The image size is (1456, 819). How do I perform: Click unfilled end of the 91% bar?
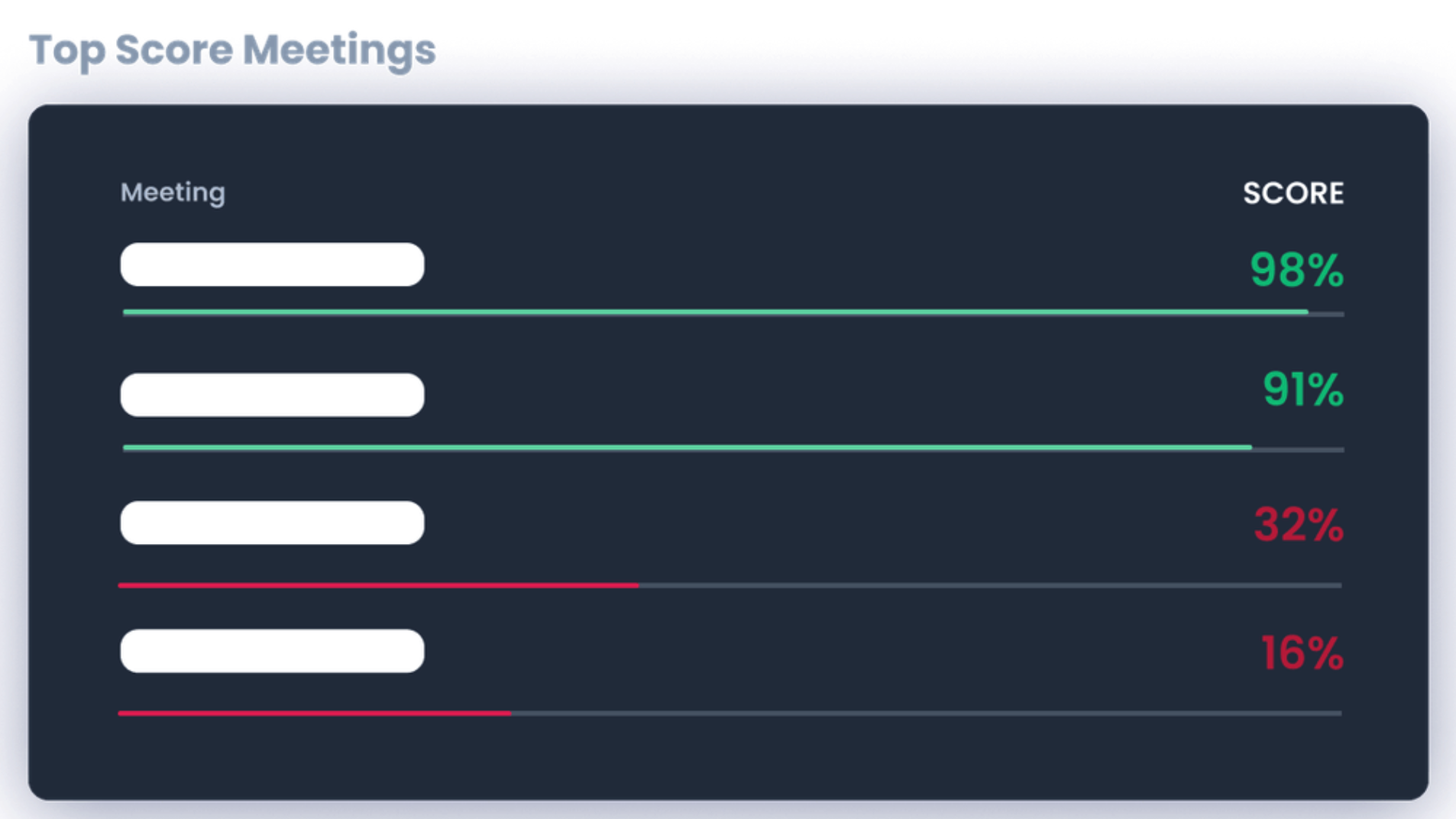1298,450
